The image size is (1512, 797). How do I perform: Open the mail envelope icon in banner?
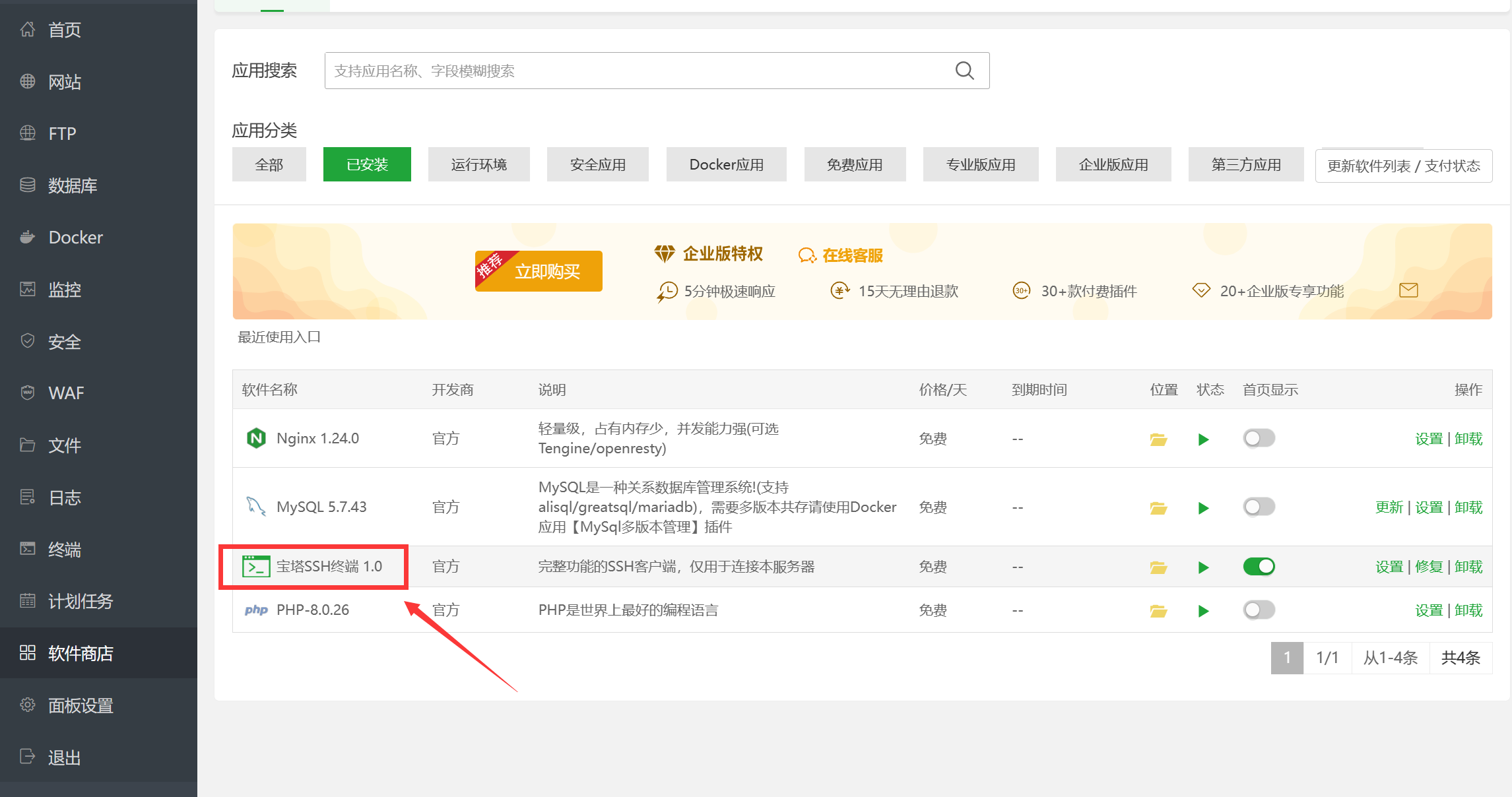(x=1408, y=290)
